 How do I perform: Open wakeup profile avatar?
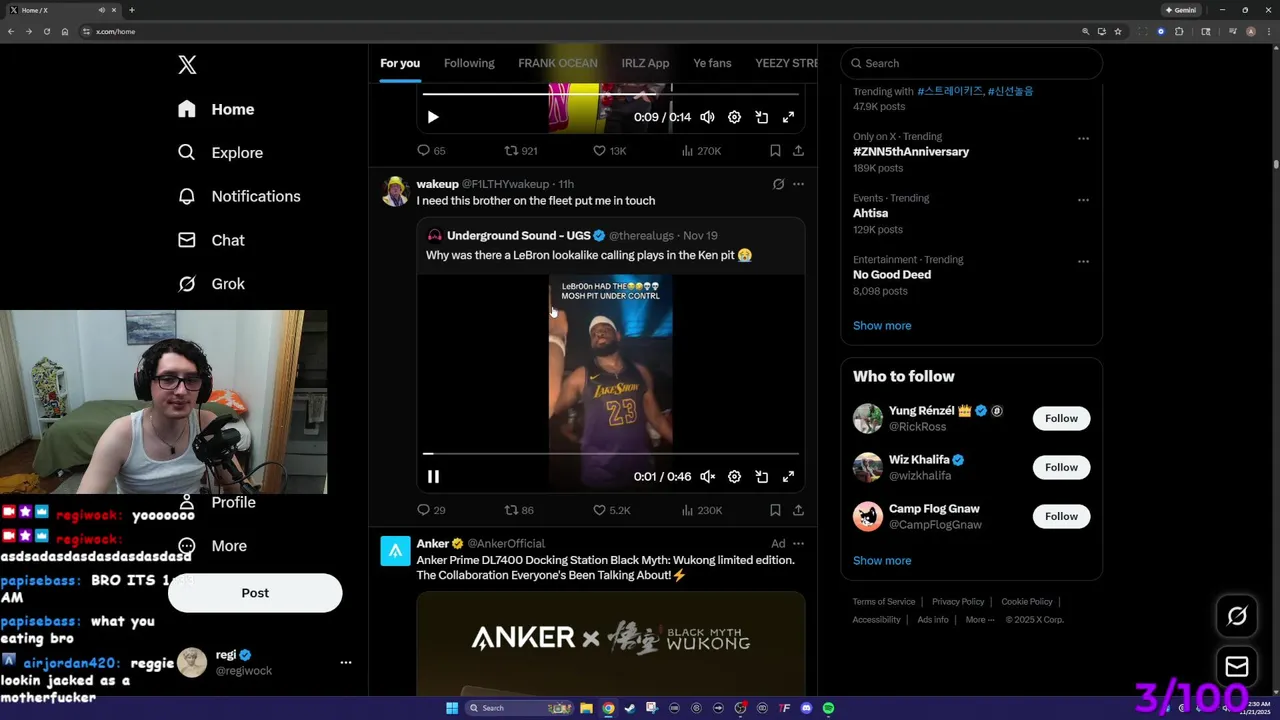[395, 191]
